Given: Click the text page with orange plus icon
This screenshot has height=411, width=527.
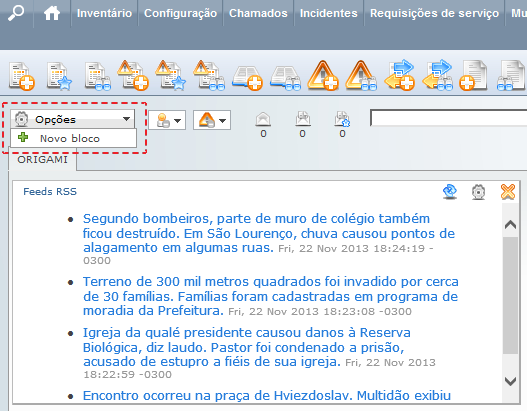Looking at the screenshot, I should [x=474, y=76].
